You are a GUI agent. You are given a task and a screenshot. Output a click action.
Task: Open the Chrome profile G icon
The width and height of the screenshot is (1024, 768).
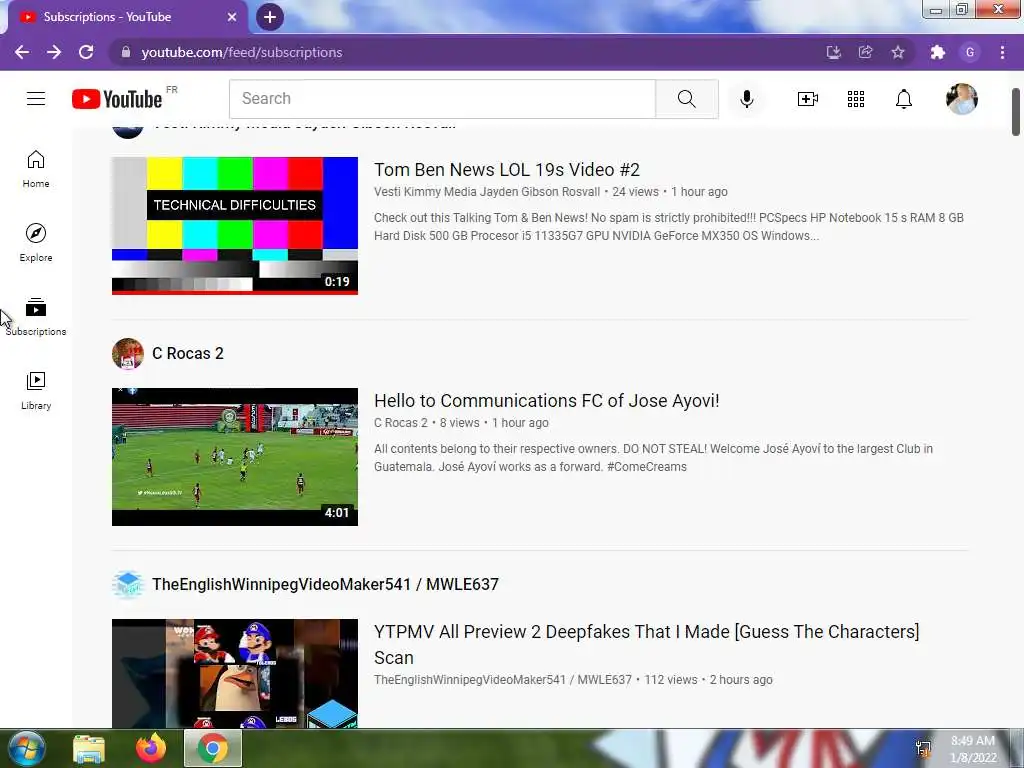(970, 52)
